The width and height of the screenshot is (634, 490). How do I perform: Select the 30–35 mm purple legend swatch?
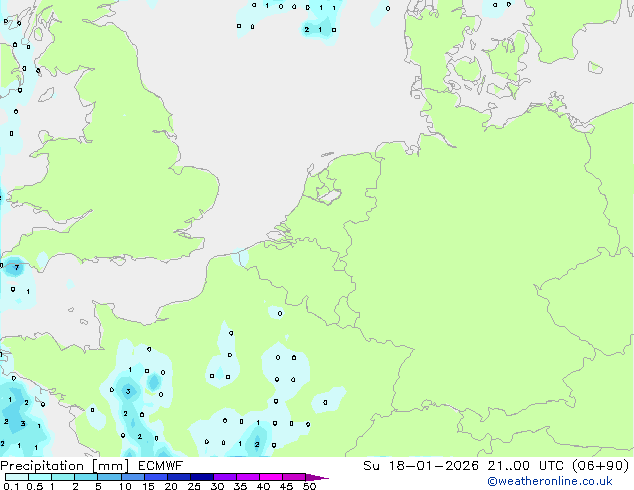[x=225, y=477]
